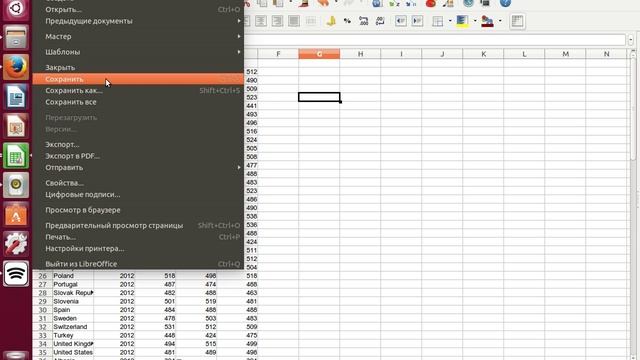Open LibreOffice Impress from the launcher
The height and width of the screenshot is (360, 640).
point(16,126)
